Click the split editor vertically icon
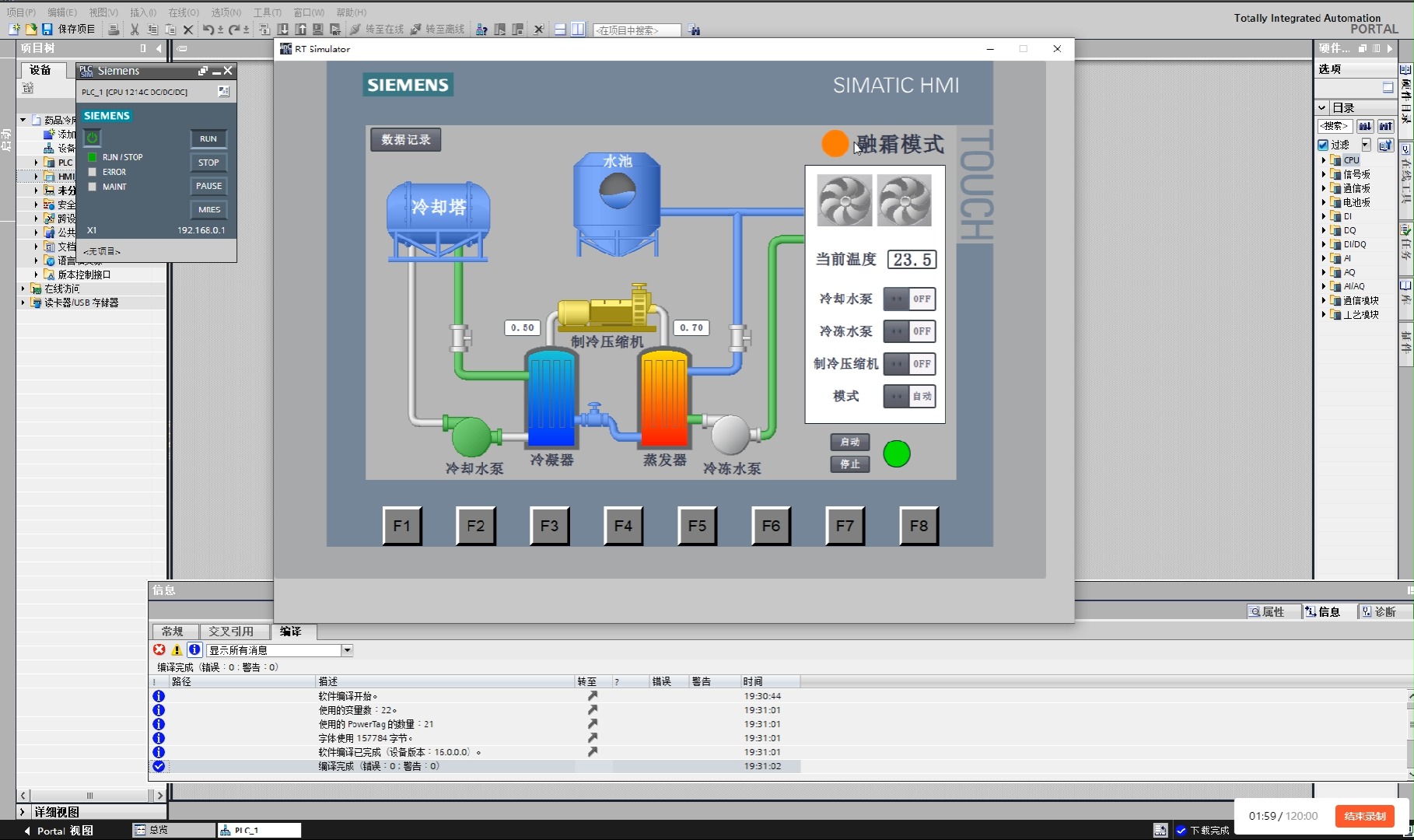The height and width of the screenshot is (840, 1414). (x=578, y=30)
